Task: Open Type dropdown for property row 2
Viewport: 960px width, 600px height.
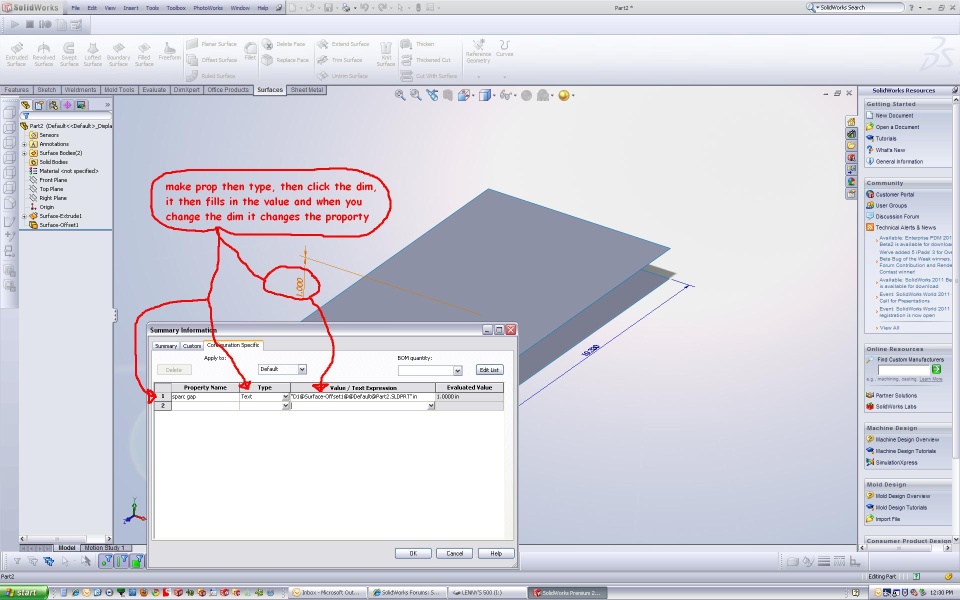Action: pyautogui.click(x=285, y=406)
